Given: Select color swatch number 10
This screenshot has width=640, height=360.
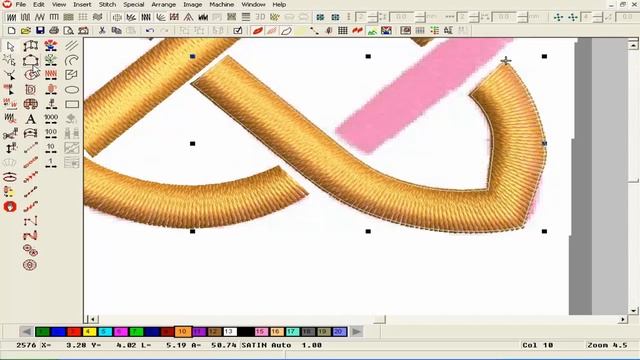Looking at the screenshot, I should click(x=183, y=332).
